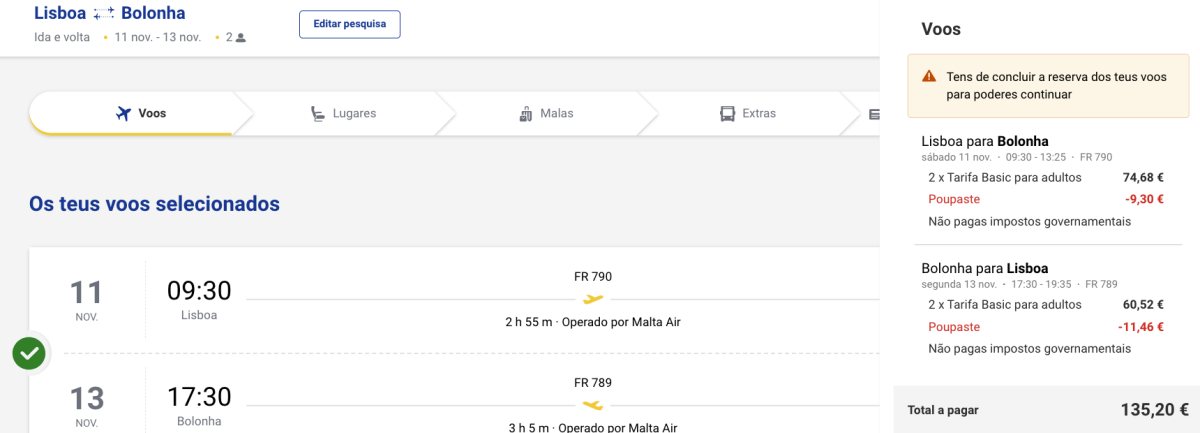Click the passenger count person icon
Screen dimensions: 1200x433
[241, 38]
